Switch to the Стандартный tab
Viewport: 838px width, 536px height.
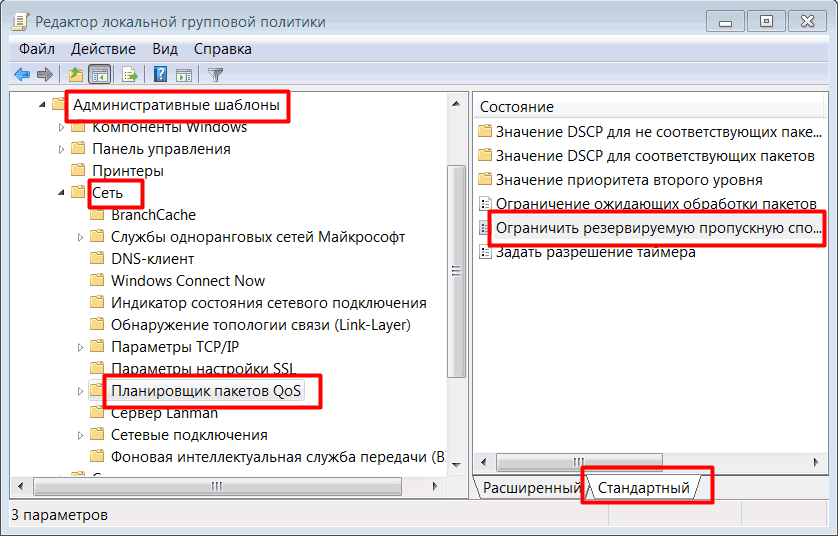644,488
